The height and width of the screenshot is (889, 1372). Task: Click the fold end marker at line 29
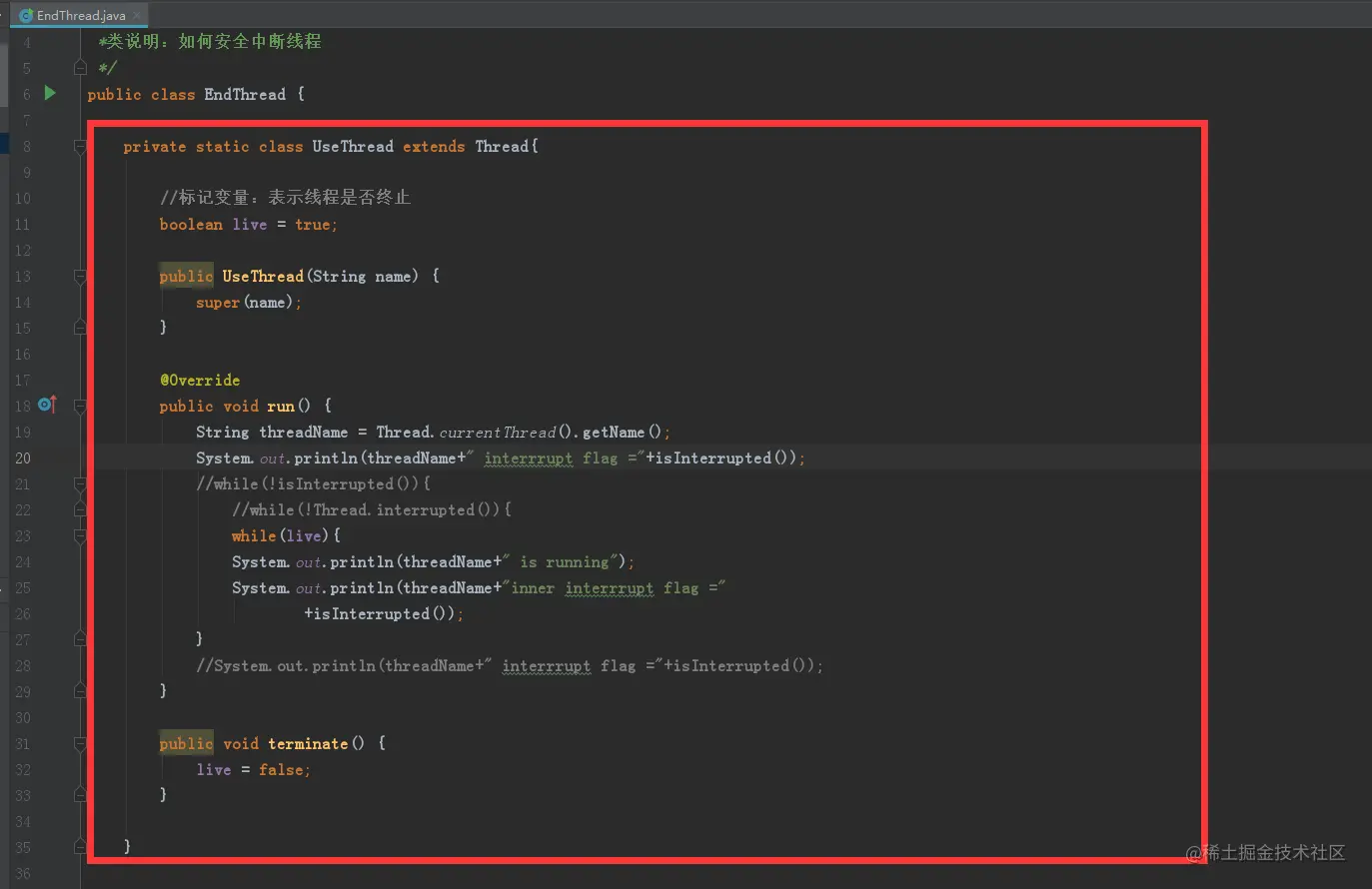(x=80, y=691)
